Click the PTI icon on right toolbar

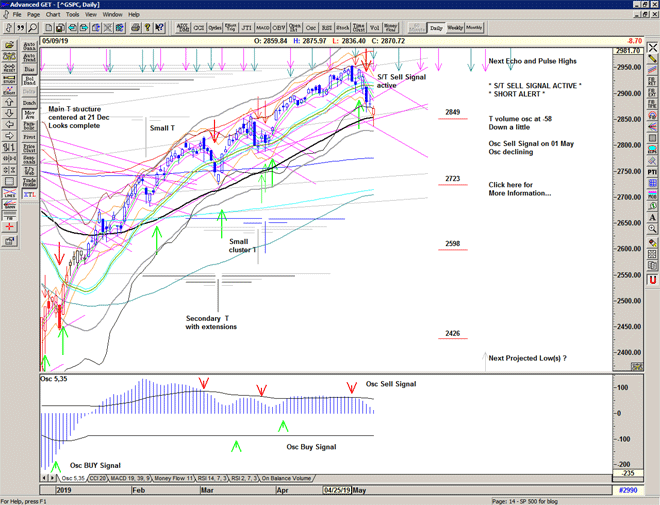pyautogui.click(x=652, y=173)
